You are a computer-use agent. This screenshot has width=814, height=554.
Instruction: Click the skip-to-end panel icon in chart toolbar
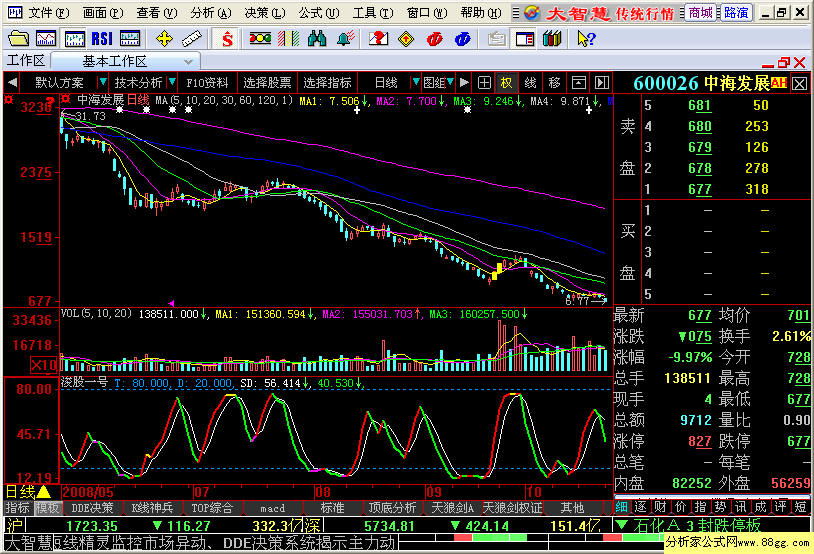point(601,83)
